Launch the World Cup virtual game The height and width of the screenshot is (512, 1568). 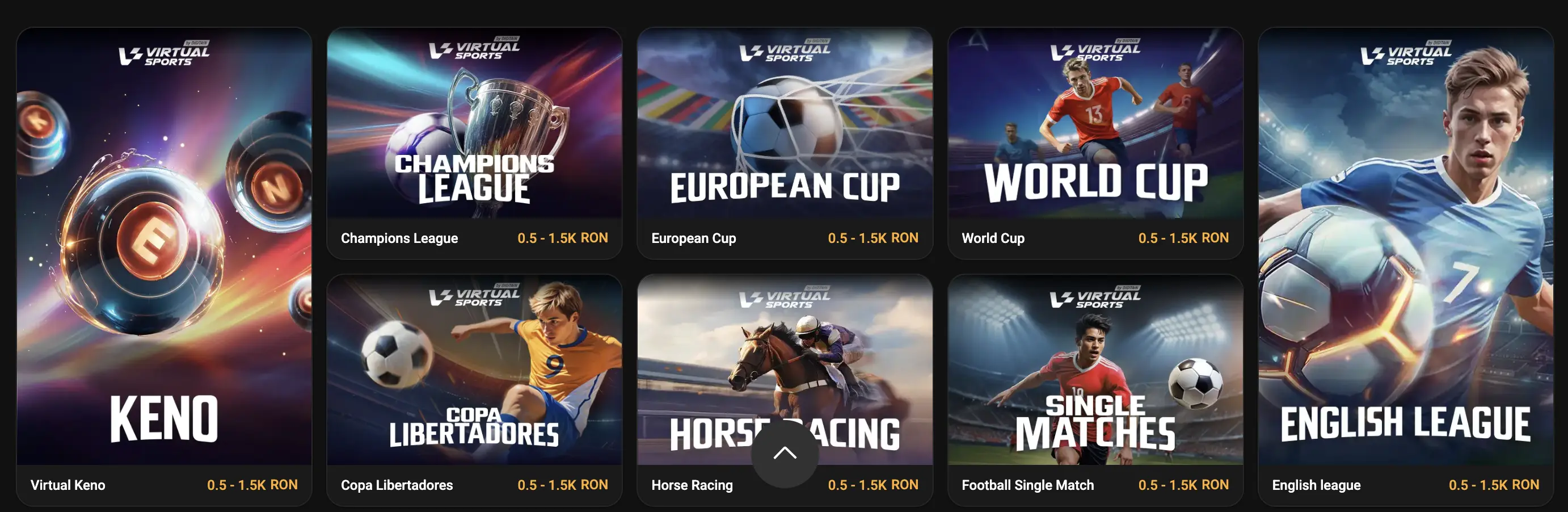(1095, 123)
